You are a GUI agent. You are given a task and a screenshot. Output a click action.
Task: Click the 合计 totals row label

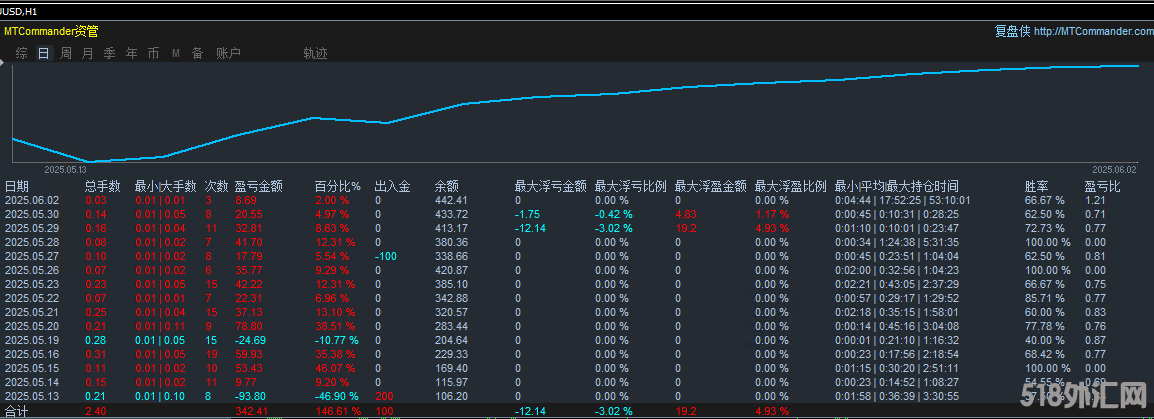coord(16,412)
